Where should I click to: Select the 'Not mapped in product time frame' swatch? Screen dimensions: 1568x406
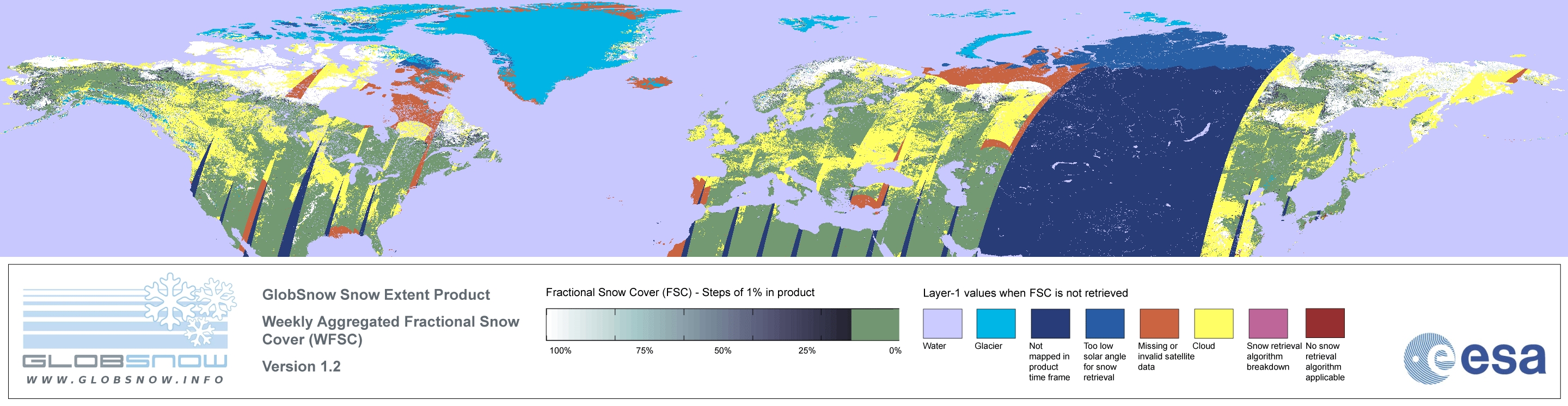1050,323
